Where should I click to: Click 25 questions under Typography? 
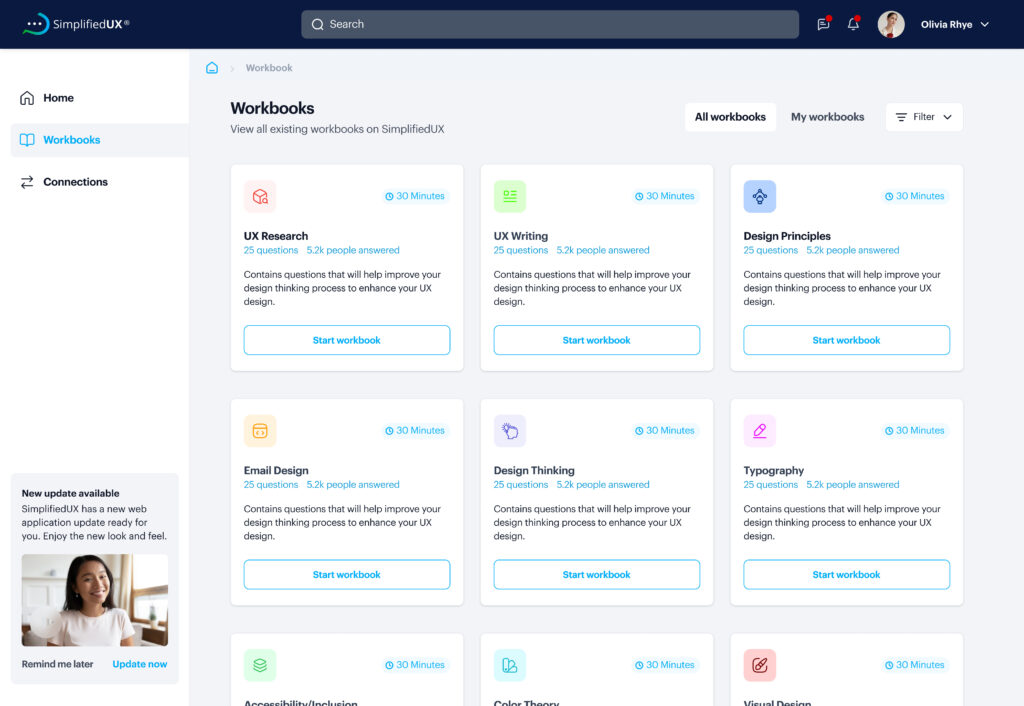click(x=771, y=485)
